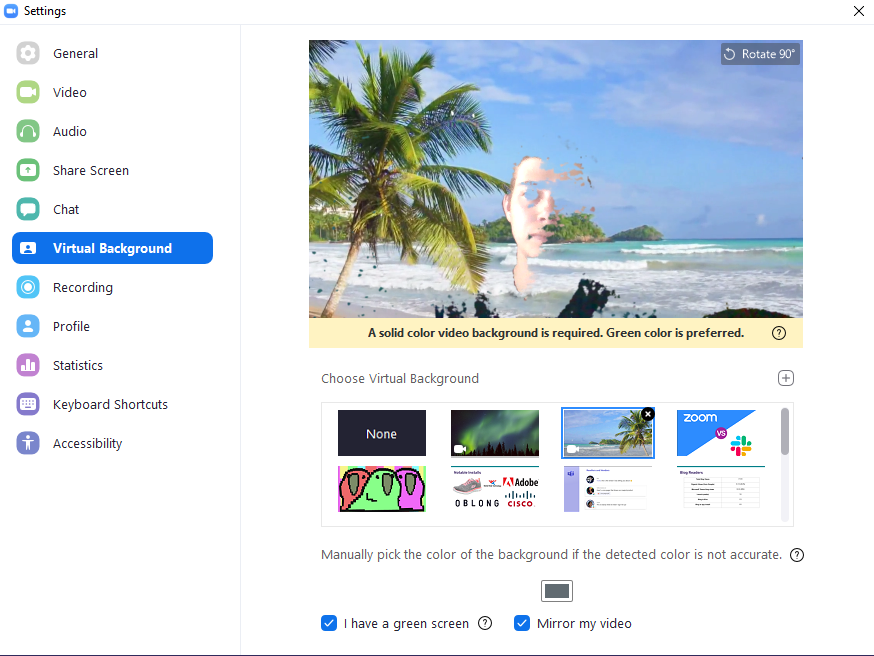Add a new virtual background with plus icon
The width and height of the screenshot is (874, 656).
[x=786, y=378]
